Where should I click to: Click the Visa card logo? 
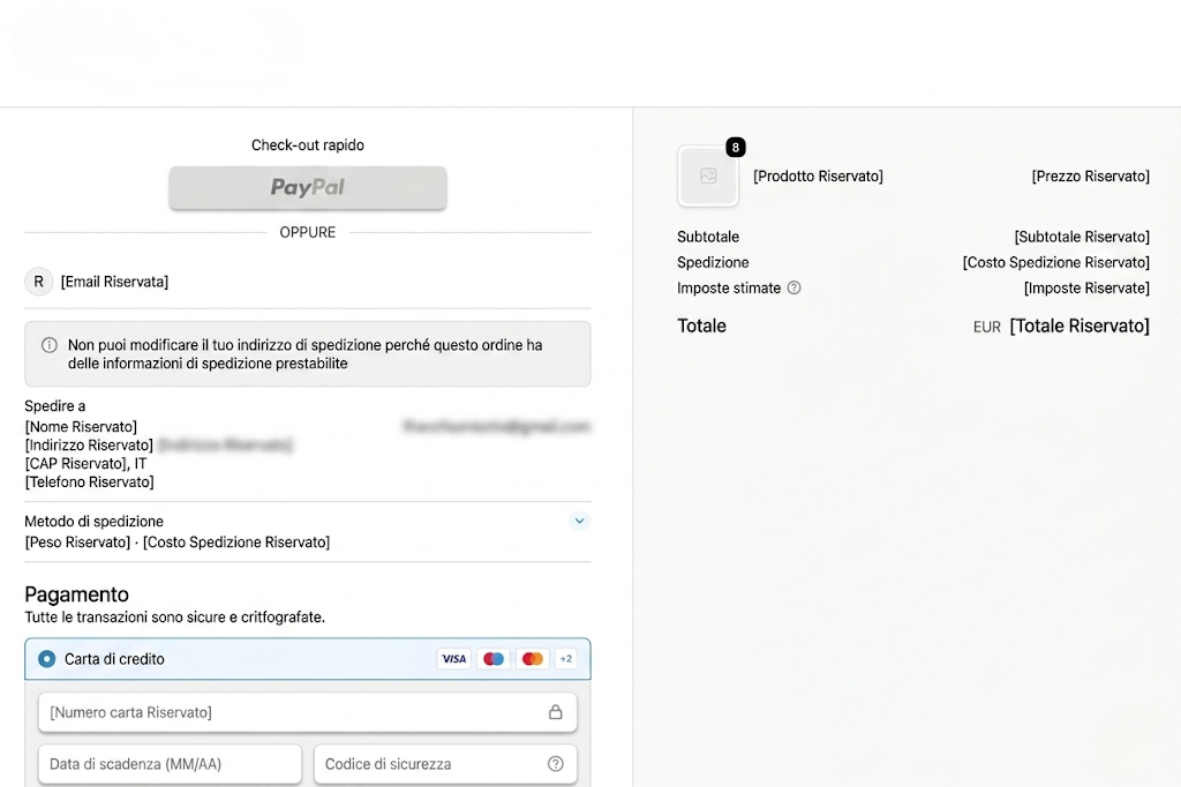(453, 659)
